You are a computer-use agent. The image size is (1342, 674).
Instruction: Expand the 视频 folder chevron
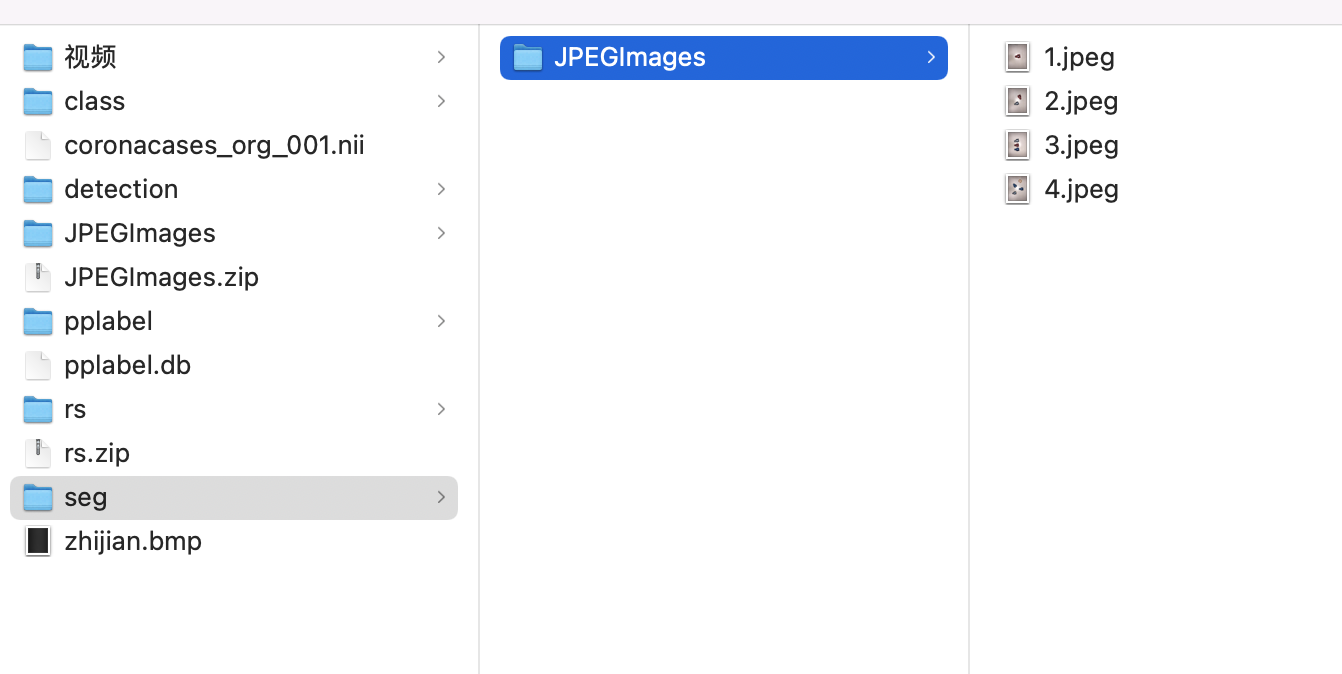(441, 58)
